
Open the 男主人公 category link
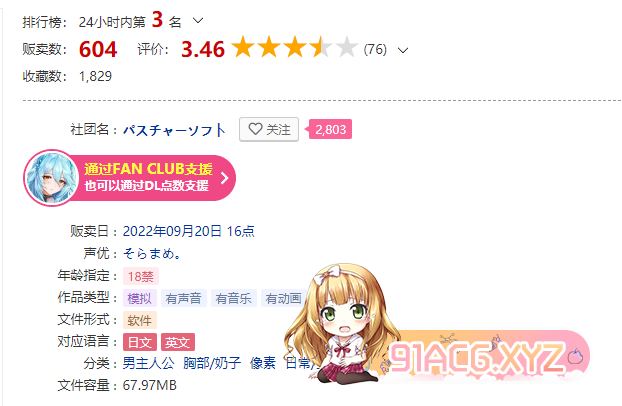click(x=148, y=363)
